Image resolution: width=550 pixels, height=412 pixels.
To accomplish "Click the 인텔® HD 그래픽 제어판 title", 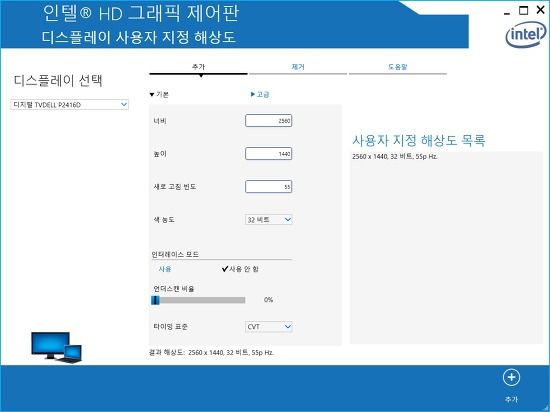I will pyautogui.click(x=141, y=13).
